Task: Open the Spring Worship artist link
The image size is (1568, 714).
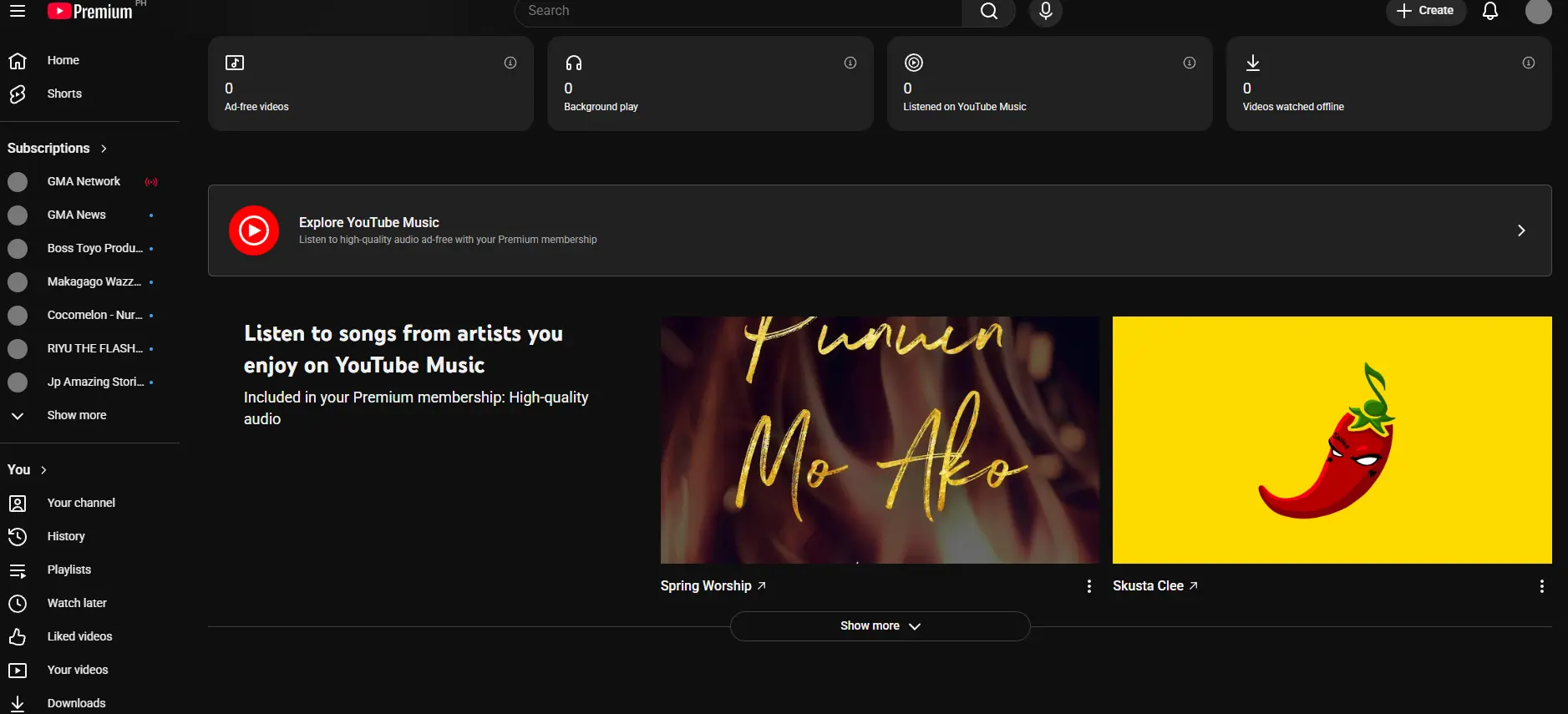Action: [713, 586]
